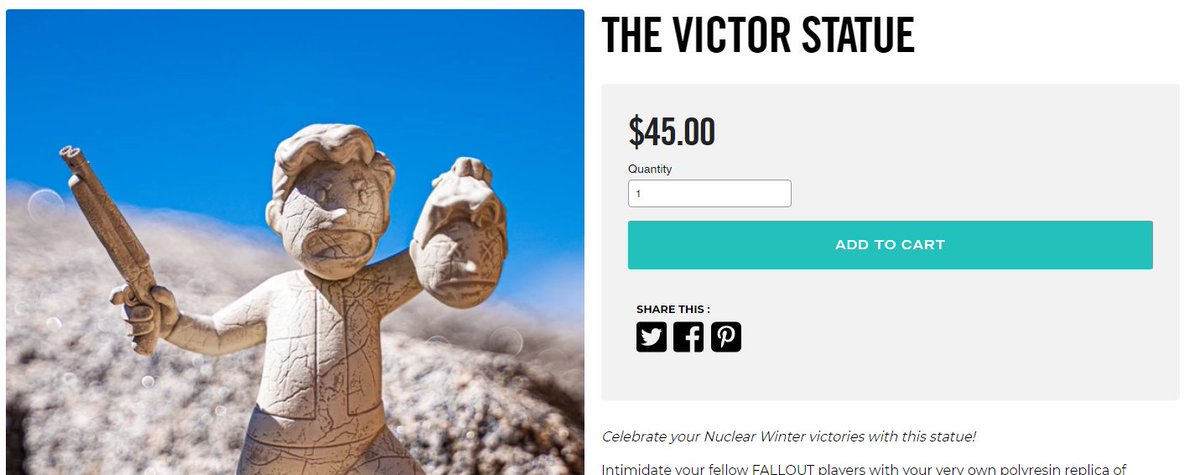This screenshot has width=1200, height=475.
Task: Select the $45.00 price text
Action: point(672,132)
